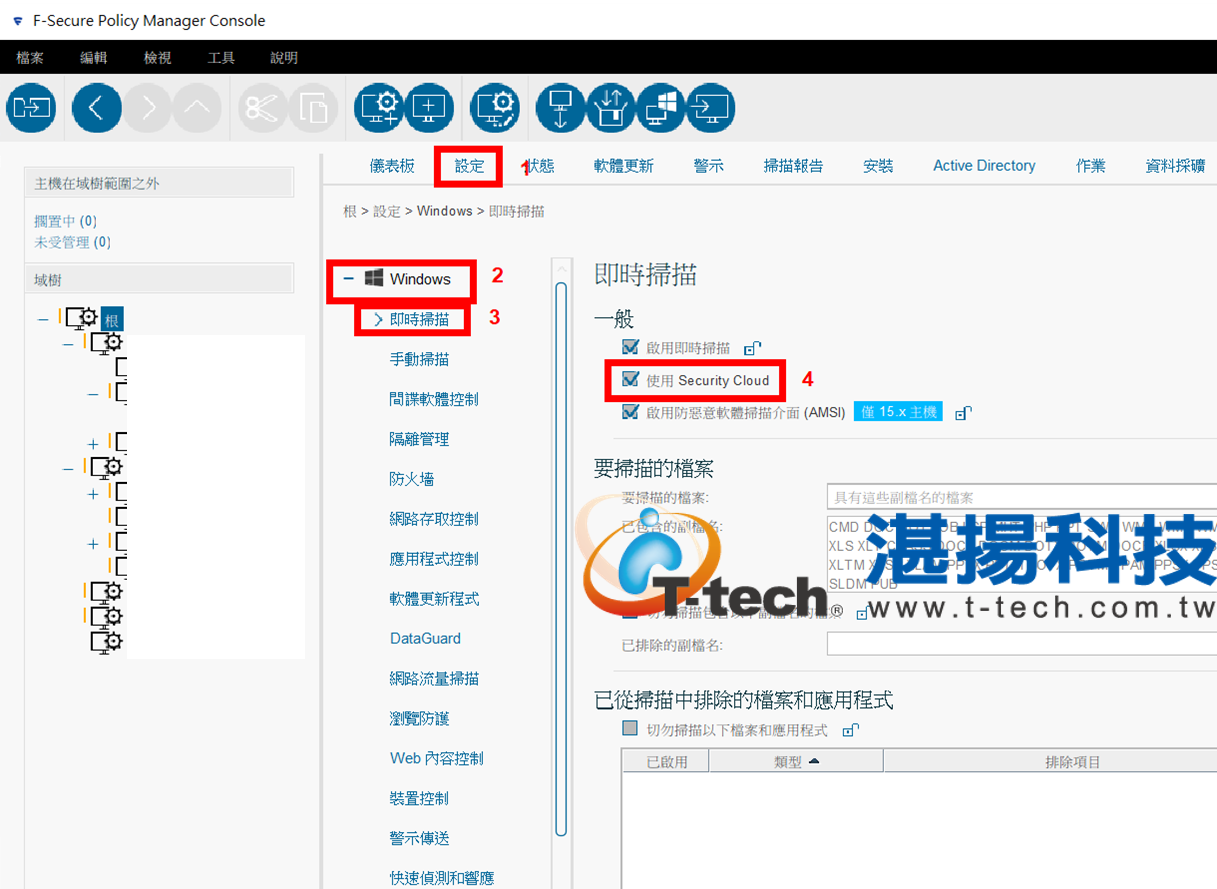The width and height of the screenshot is (1217, 889).
Task: Switch to the 軟體更新 tab
Action: point(624,166)
